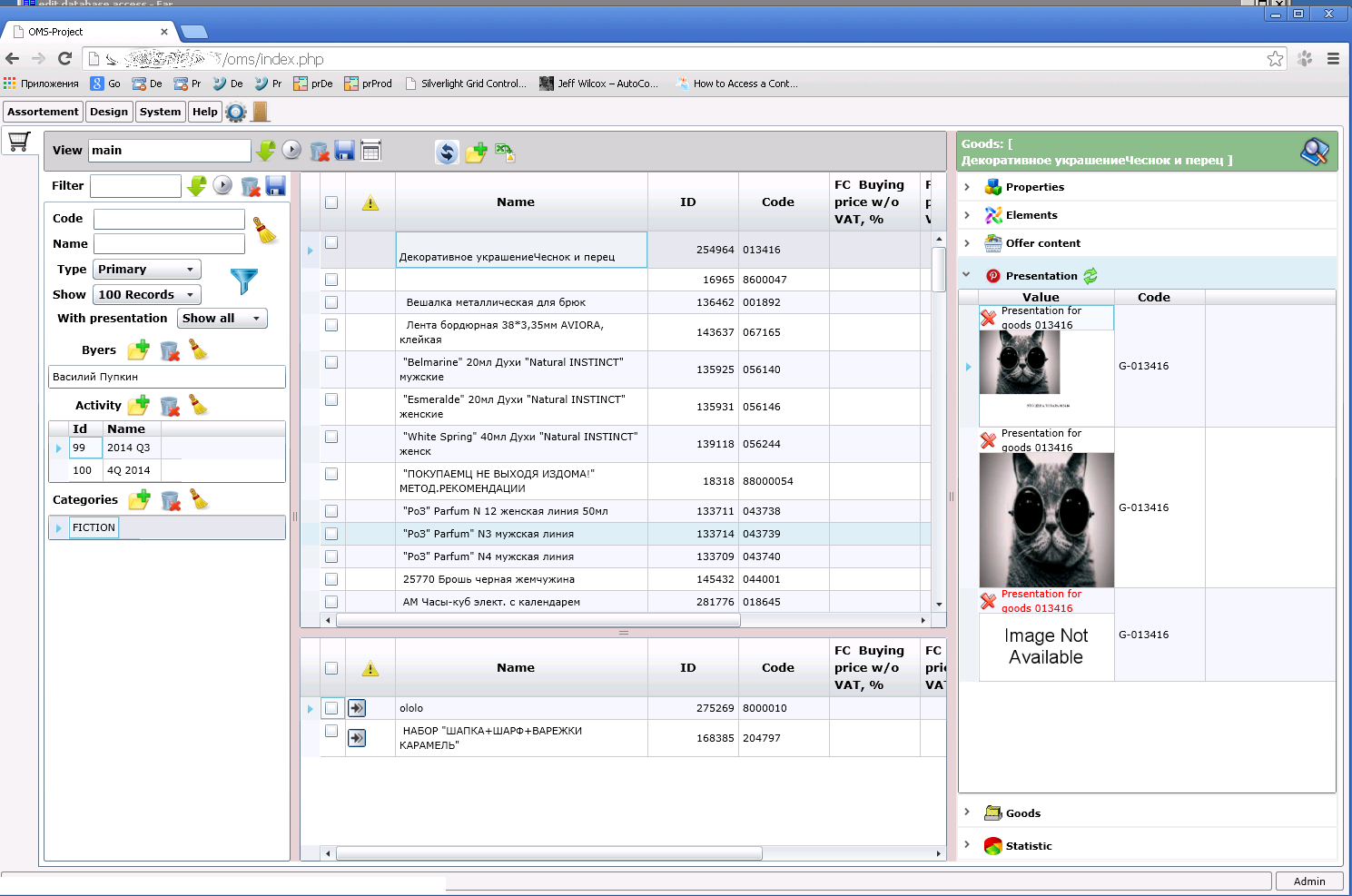Clear Code and Name fields with broom
Viewport: 1352px width, 896px height.
265,231
